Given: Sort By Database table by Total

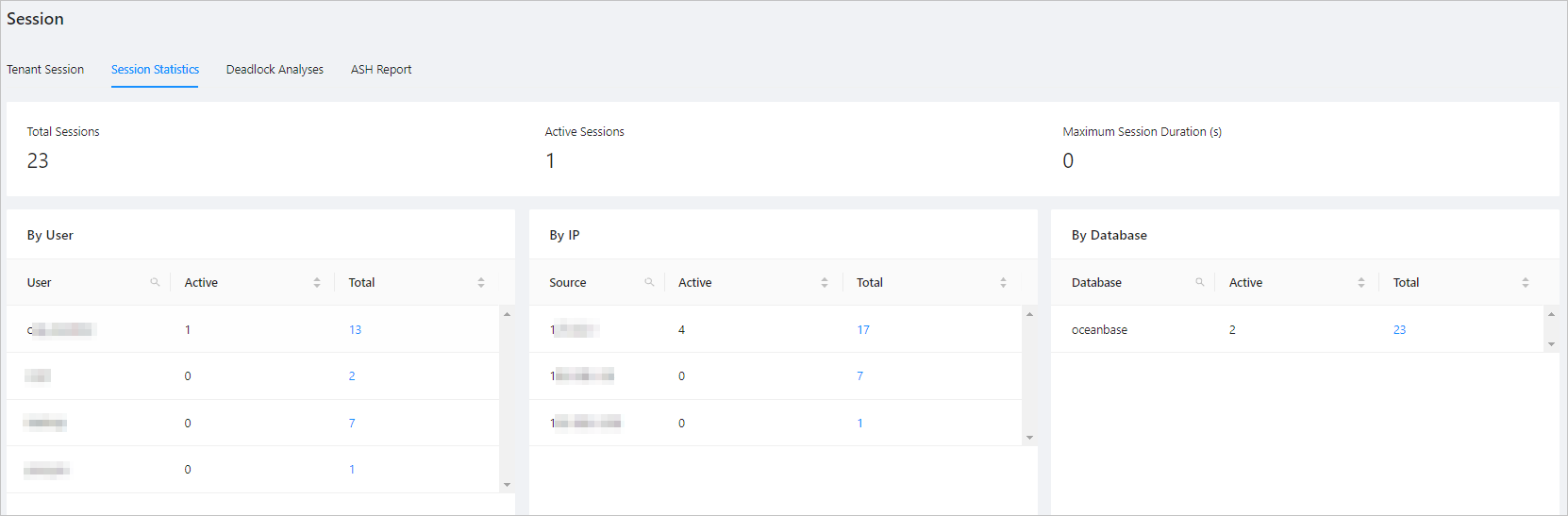Looking at the screenshot, I should tap(1526, 282).
